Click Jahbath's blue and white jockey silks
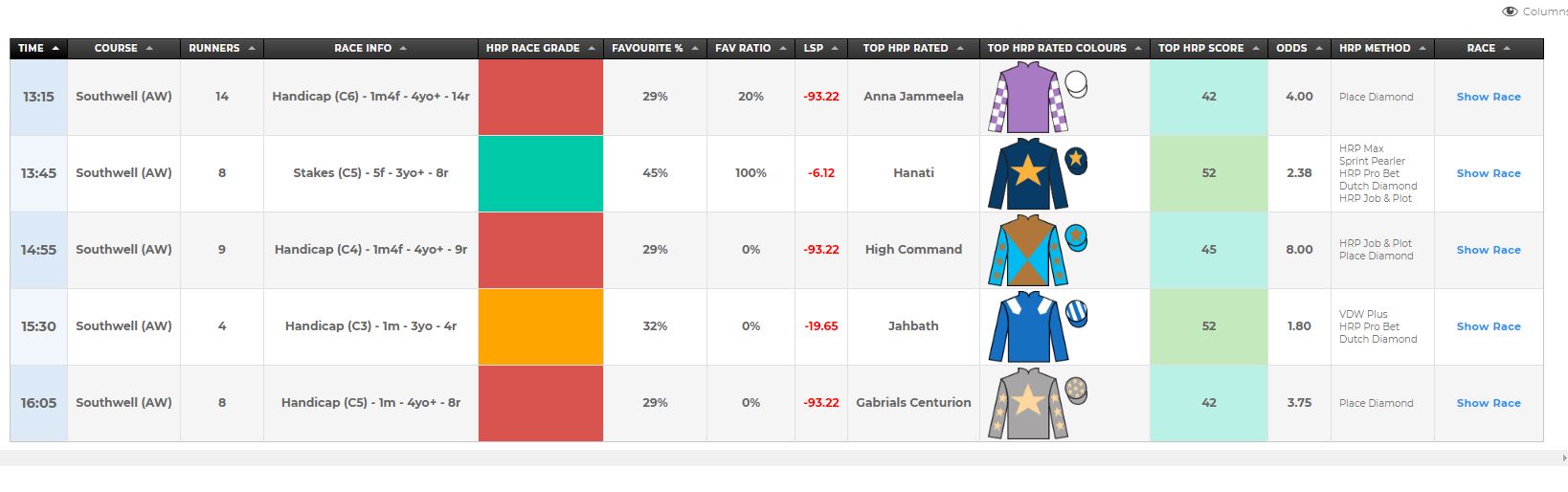 point(1027,327)
